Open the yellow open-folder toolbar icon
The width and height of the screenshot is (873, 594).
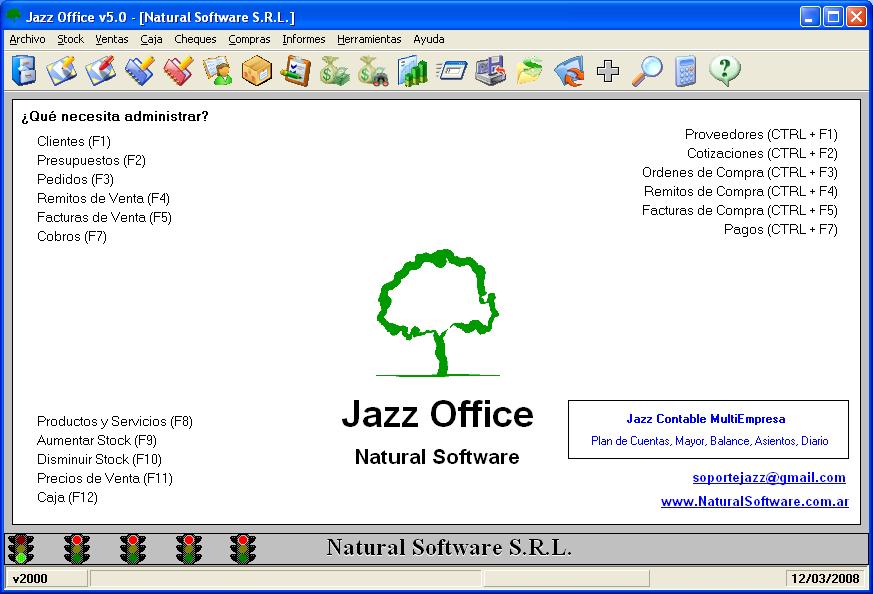pyautogui.click(x=529, y=71)
